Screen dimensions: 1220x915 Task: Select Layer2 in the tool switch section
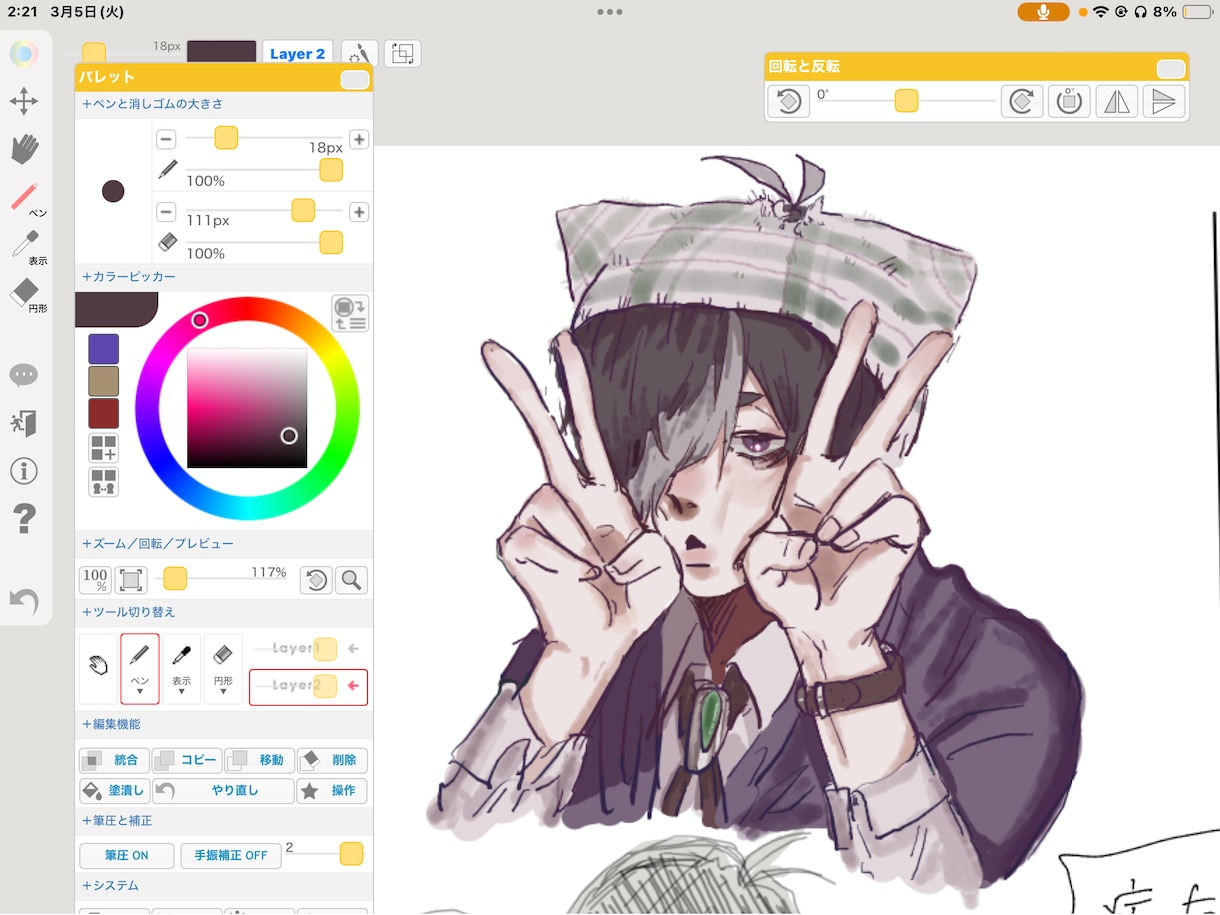tap(308, 687)
